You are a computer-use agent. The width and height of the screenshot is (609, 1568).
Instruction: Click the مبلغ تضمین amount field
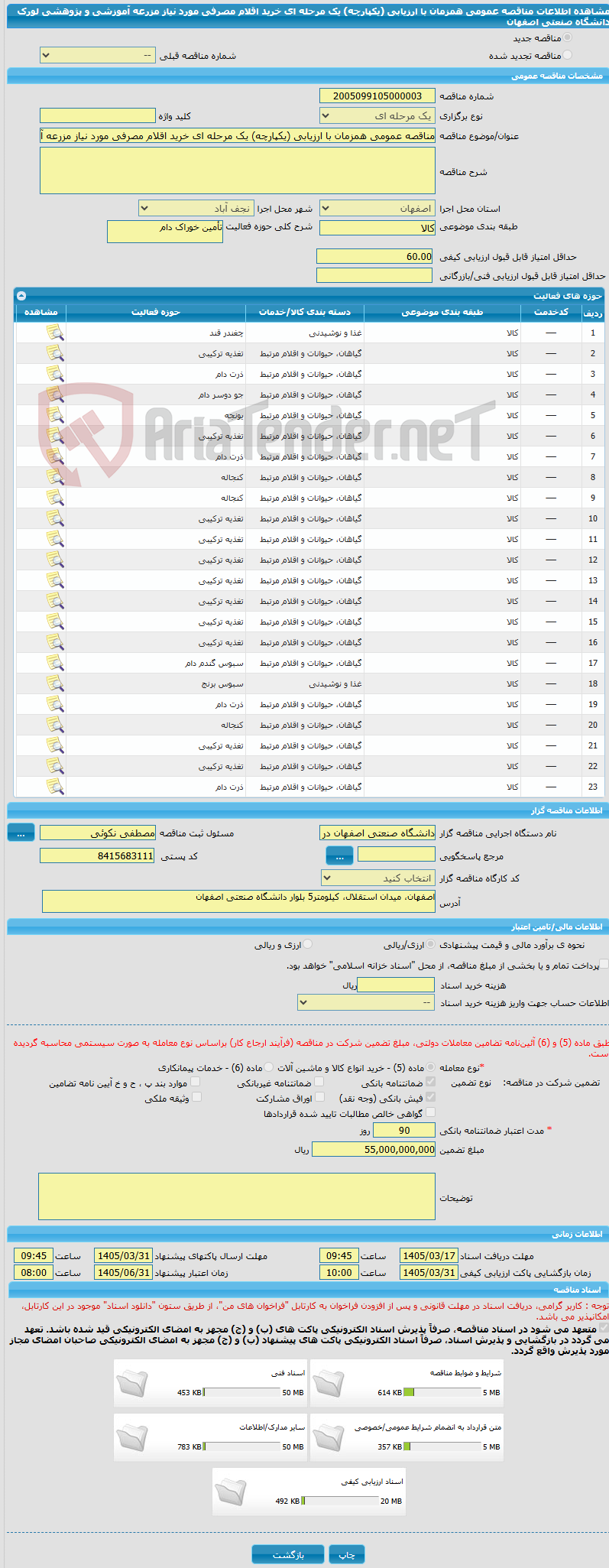(374, 1149)
